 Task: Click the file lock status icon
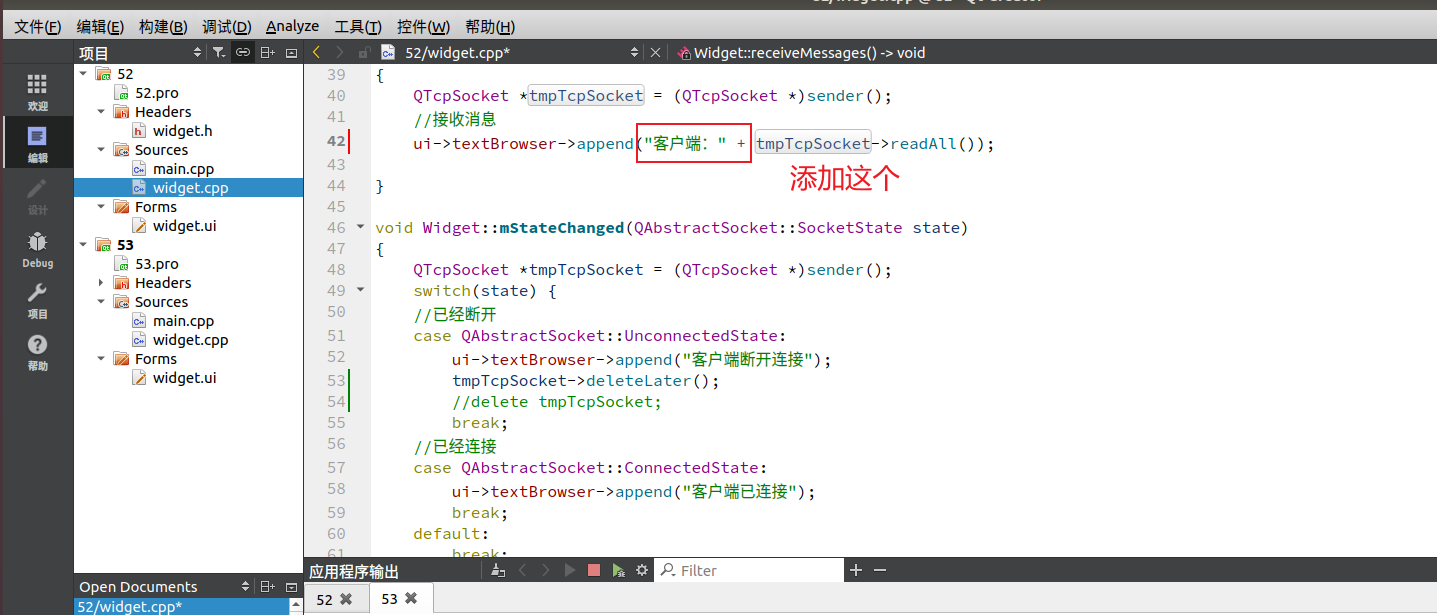point(364,52)
